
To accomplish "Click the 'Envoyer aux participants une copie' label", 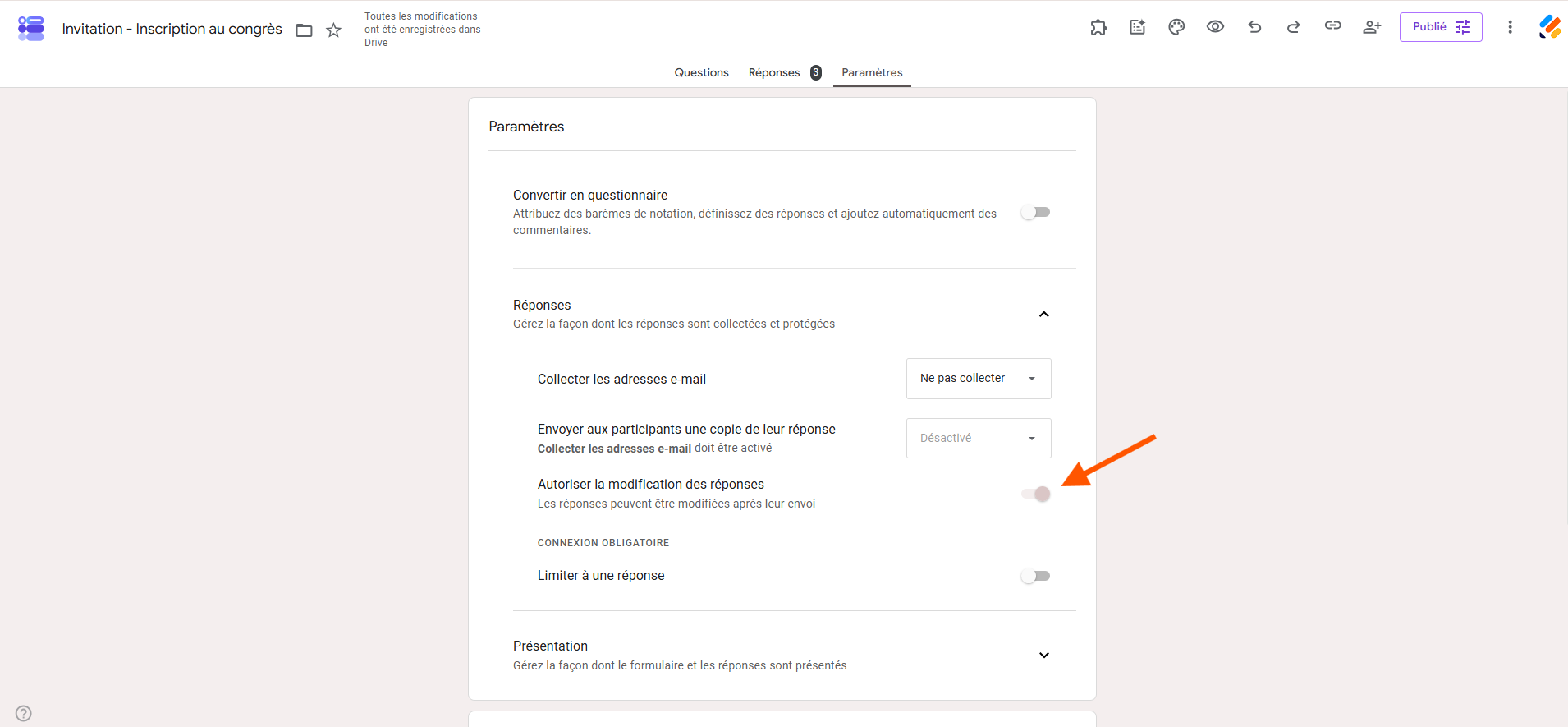I will pyautogui.click(x=686, y=430).
